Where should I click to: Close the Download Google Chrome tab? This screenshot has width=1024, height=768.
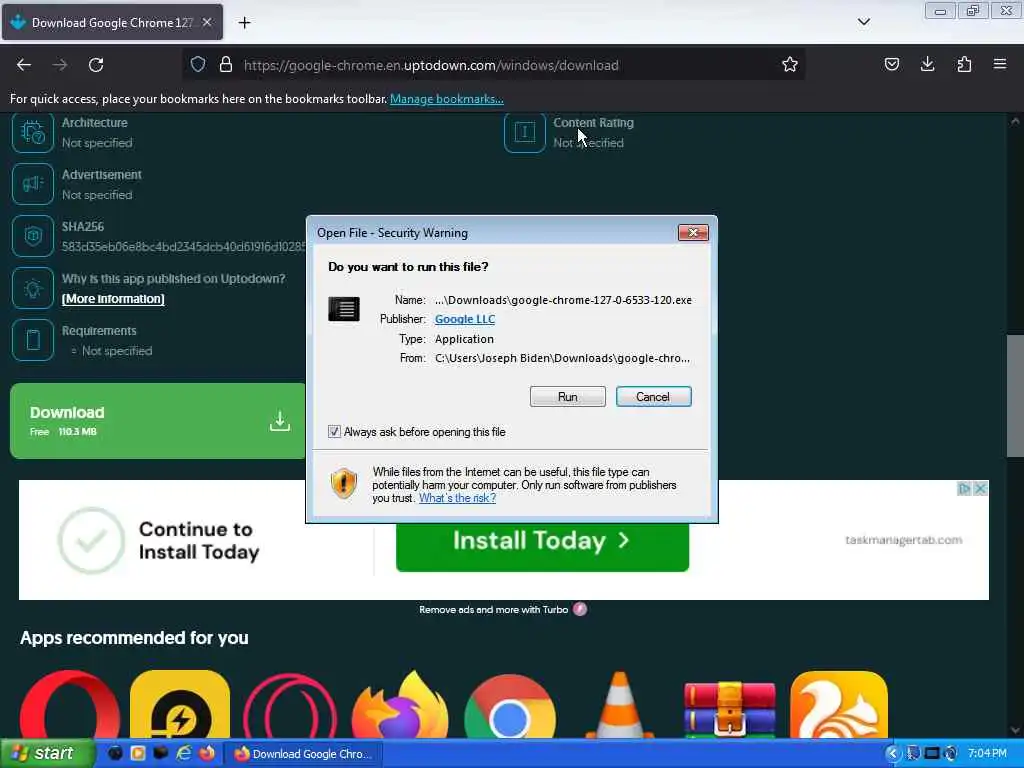[206, 22]
